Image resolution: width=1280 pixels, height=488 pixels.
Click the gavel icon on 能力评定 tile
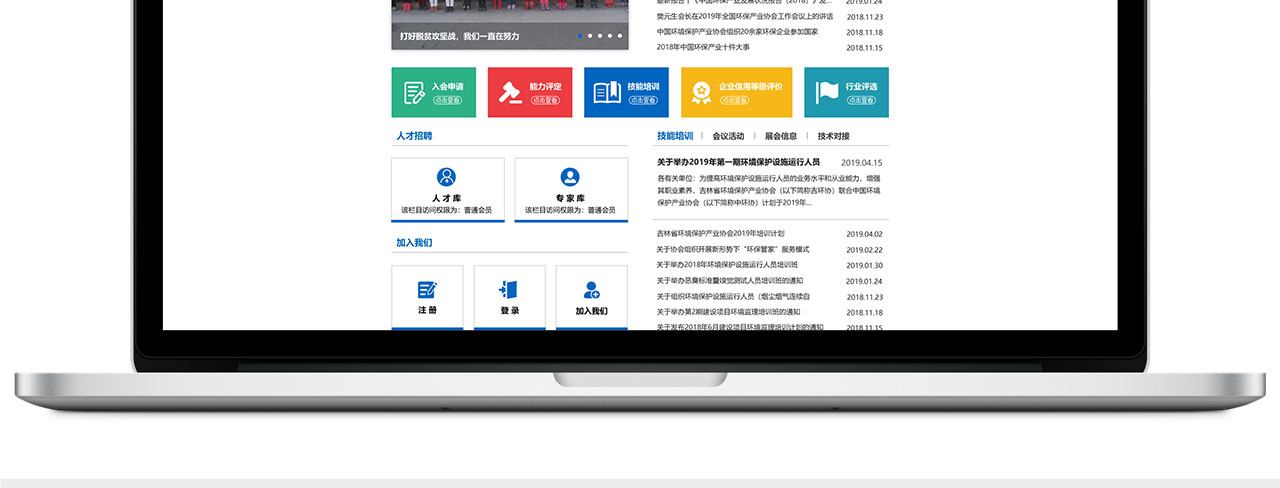point(511,93)
